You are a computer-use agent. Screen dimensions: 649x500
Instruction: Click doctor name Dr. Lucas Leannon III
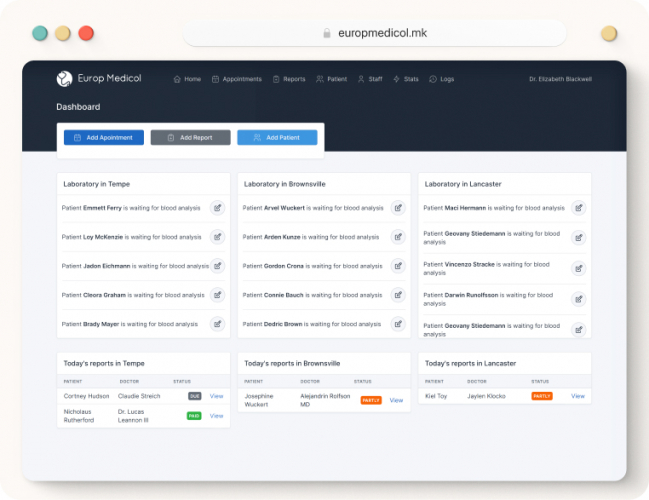(x=131, y=416)
